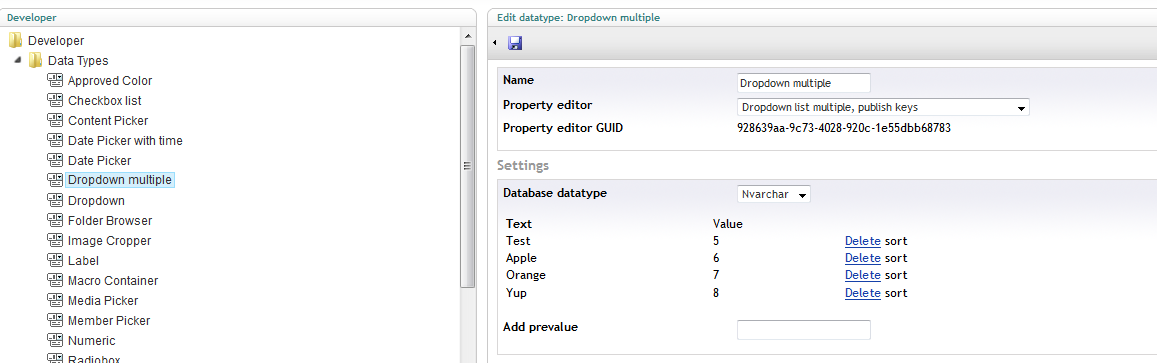1157x363 pixels.
Task: Select the Developer tree root label
Action: click(56, 41)
